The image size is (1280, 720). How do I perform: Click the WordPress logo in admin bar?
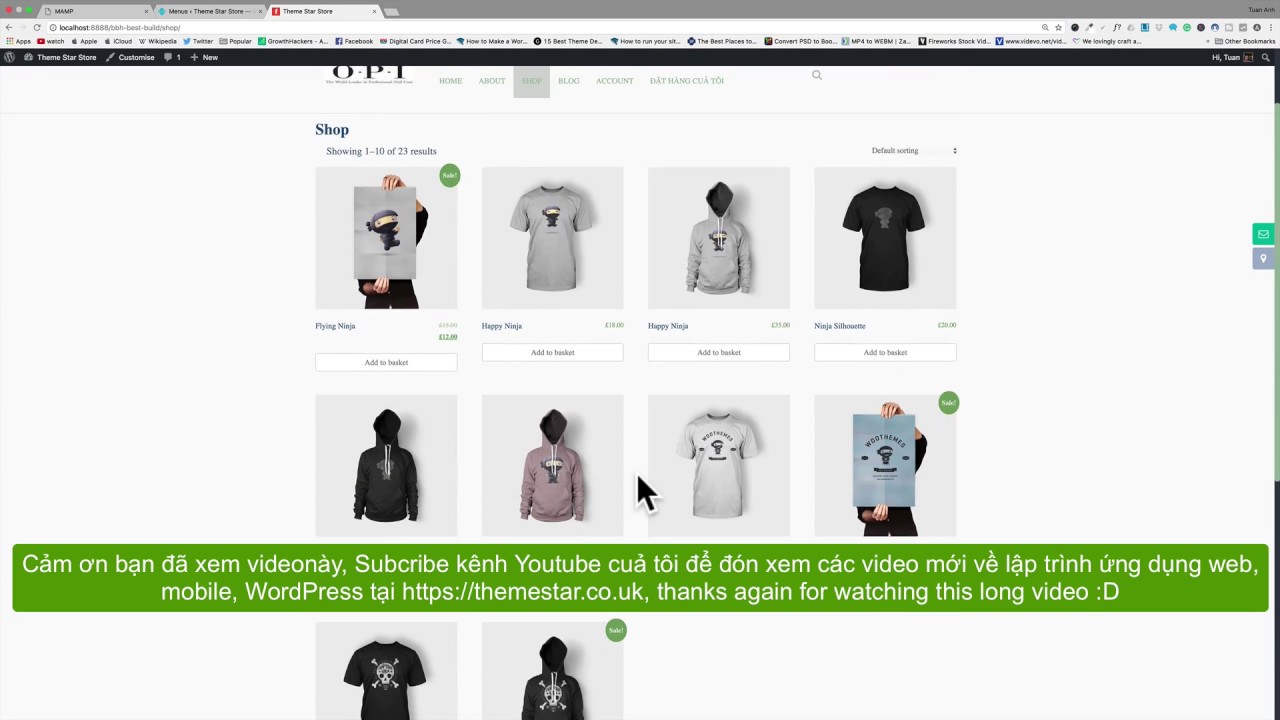tap(9, 57)
